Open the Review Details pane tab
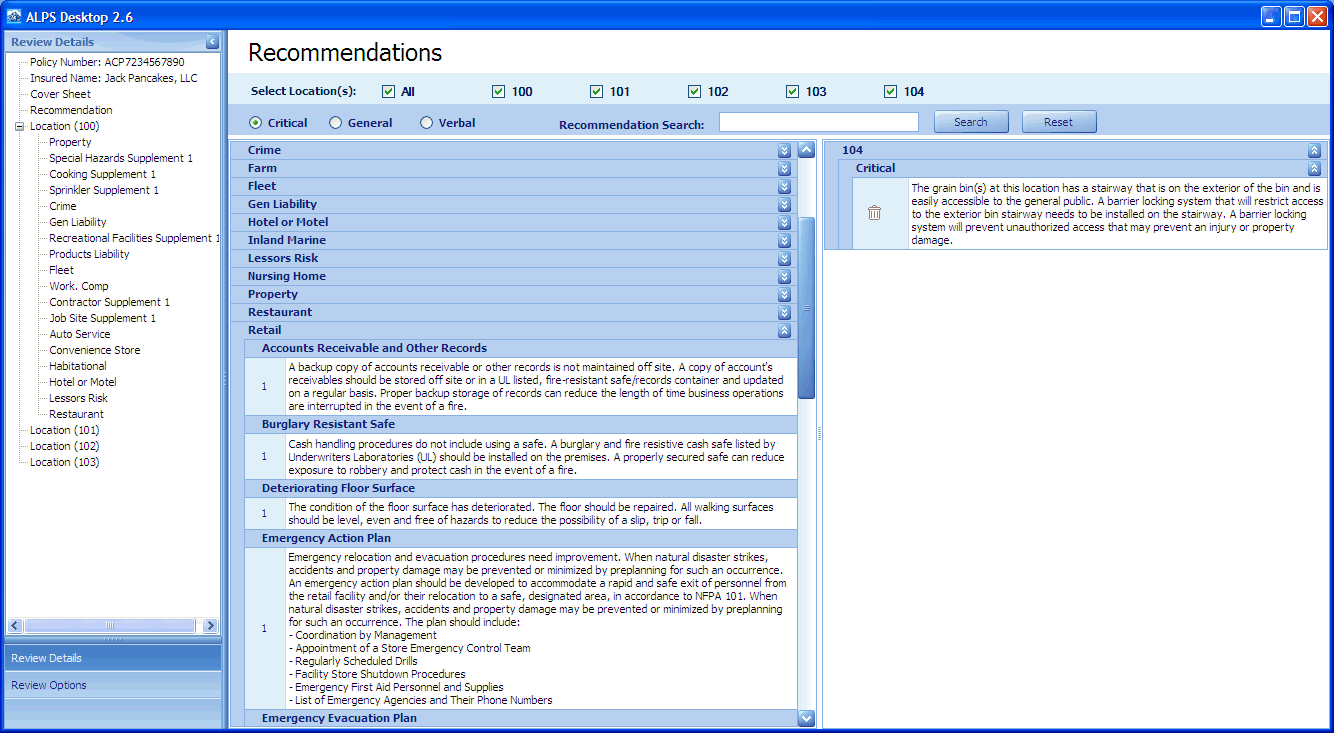1334x733 pixels. 113,658
